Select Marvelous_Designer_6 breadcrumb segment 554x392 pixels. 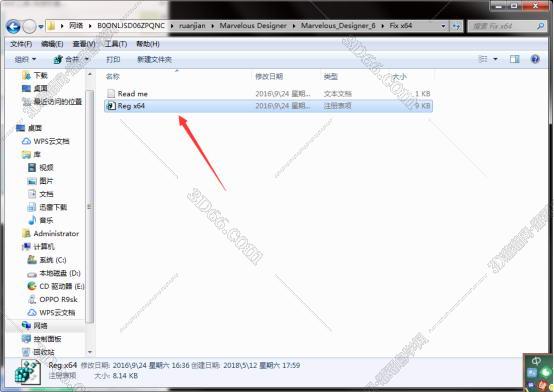point(338,26)
